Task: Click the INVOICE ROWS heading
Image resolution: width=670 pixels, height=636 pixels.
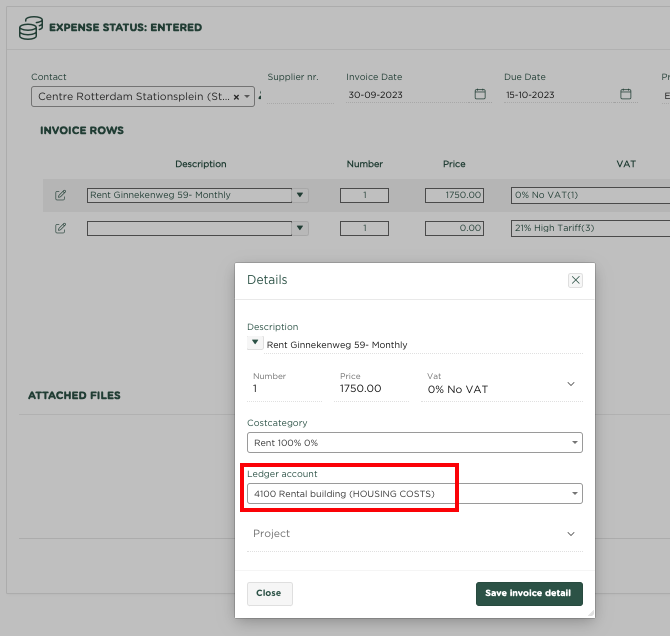Action: point(82,130)
